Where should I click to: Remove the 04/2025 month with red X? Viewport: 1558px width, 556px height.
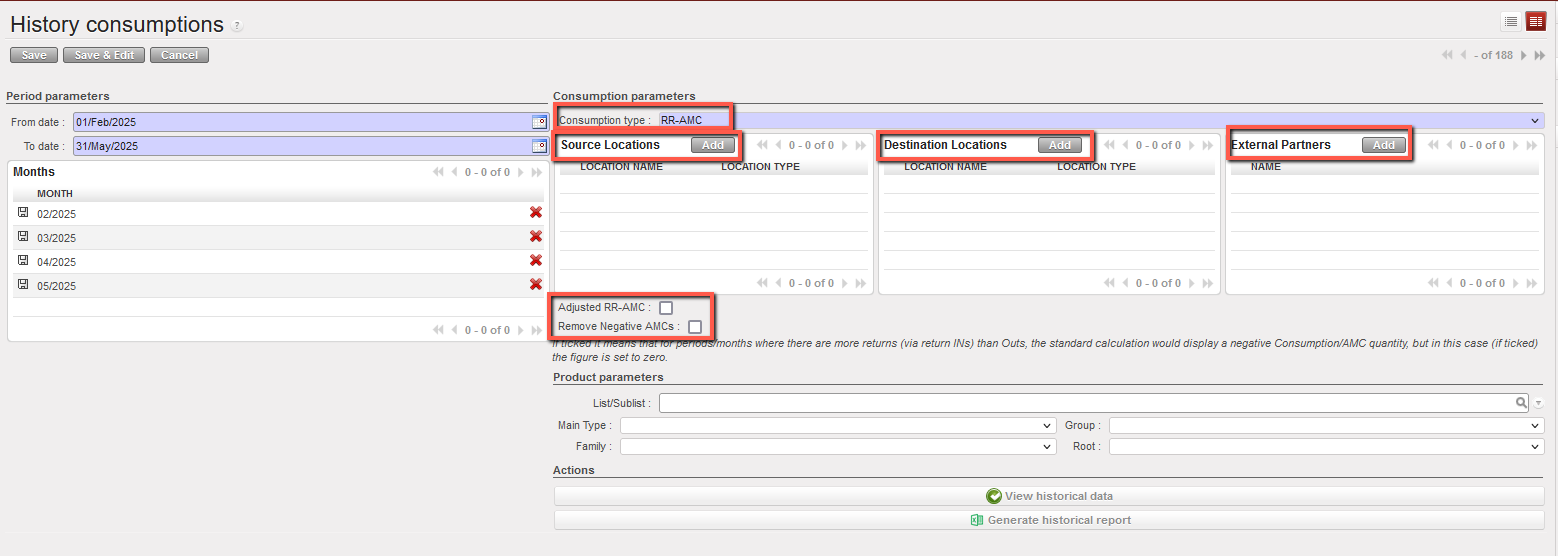535,261
